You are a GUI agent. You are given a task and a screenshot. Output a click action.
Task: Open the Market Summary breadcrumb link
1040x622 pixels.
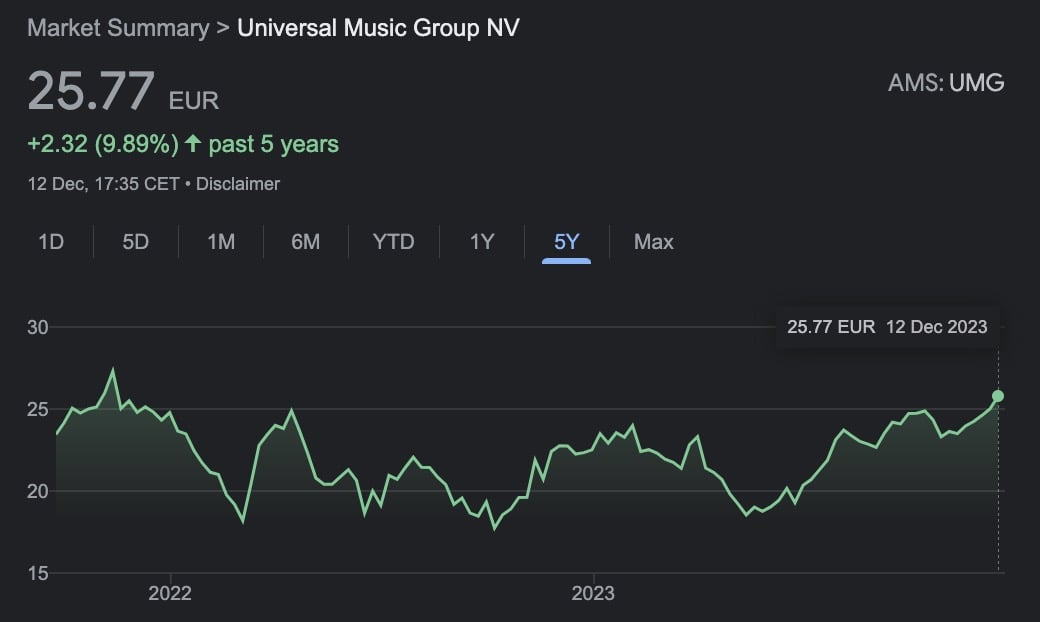(117, 27)
